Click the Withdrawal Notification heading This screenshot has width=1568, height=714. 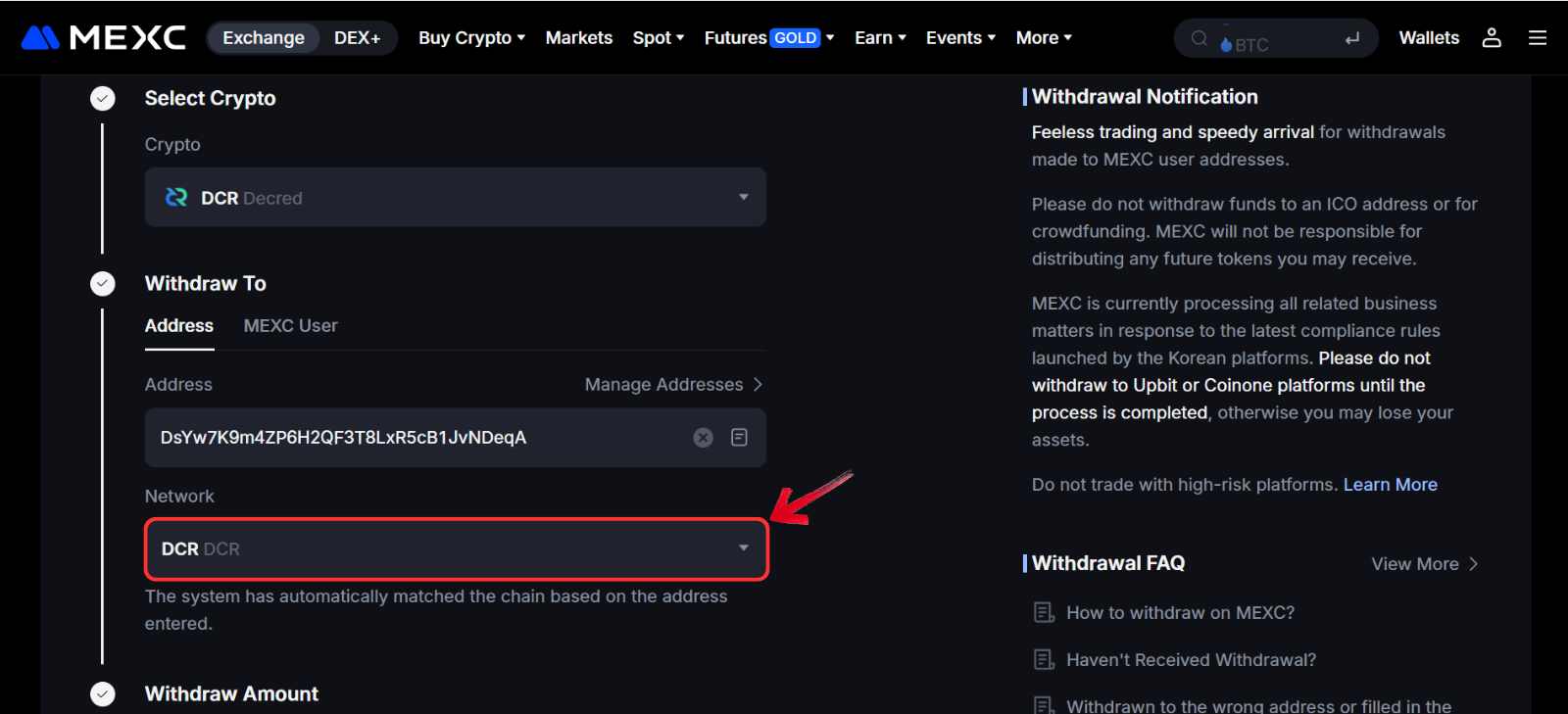[1145, 97]
